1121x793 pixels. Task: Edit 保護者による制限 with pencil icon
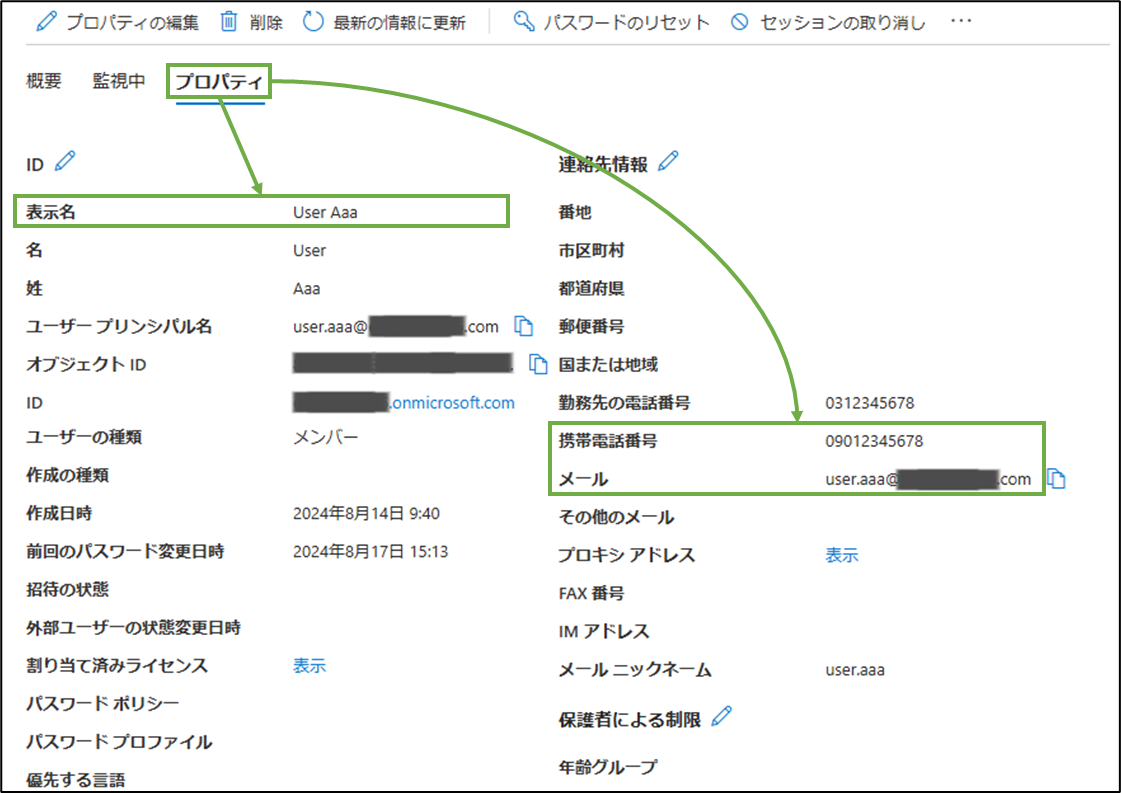pos(722,716)
